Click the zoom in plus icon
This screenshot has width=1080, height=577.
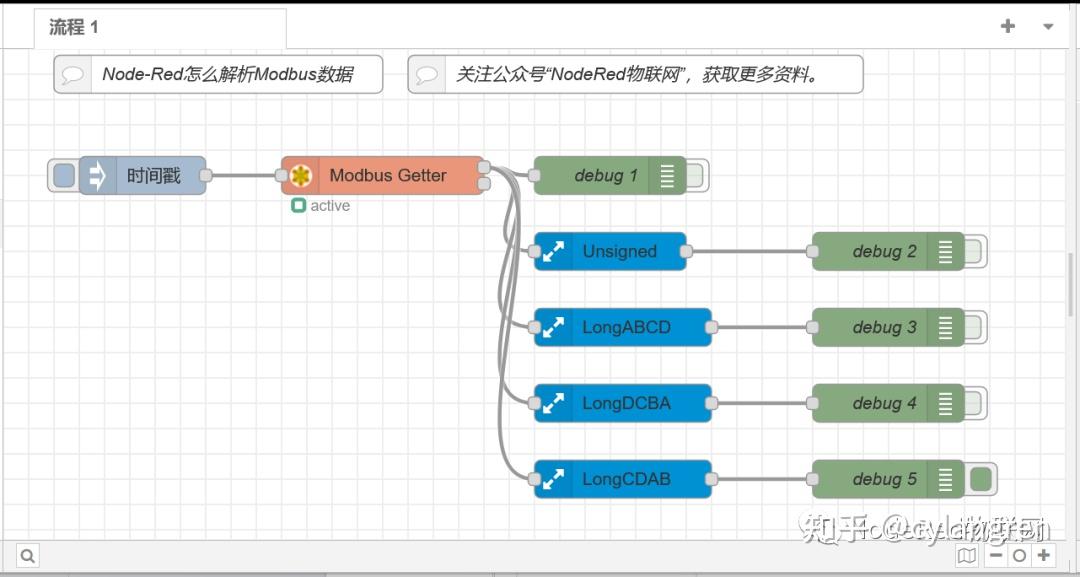tap(1043, 555)
